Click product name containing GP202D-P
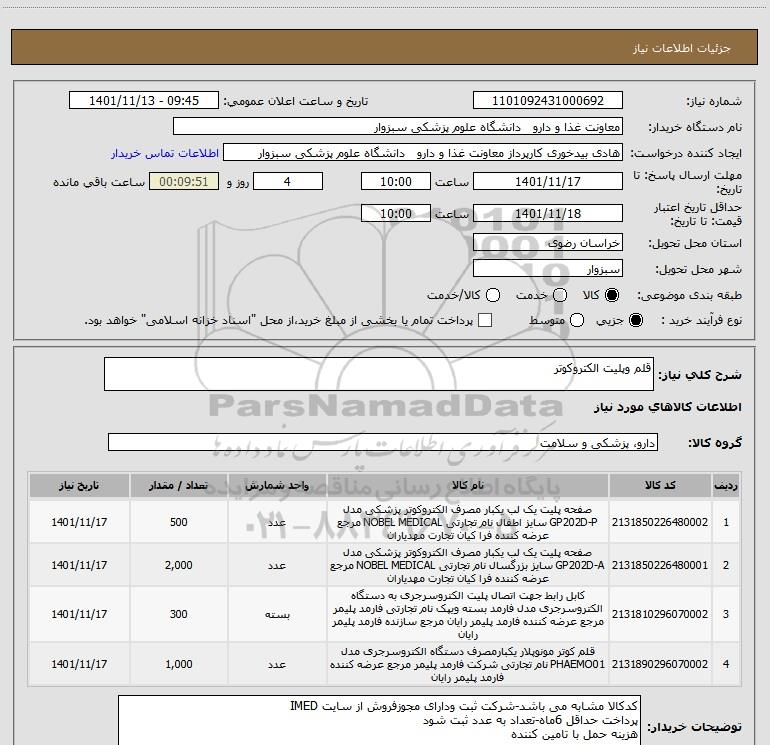 coord(468,522)
